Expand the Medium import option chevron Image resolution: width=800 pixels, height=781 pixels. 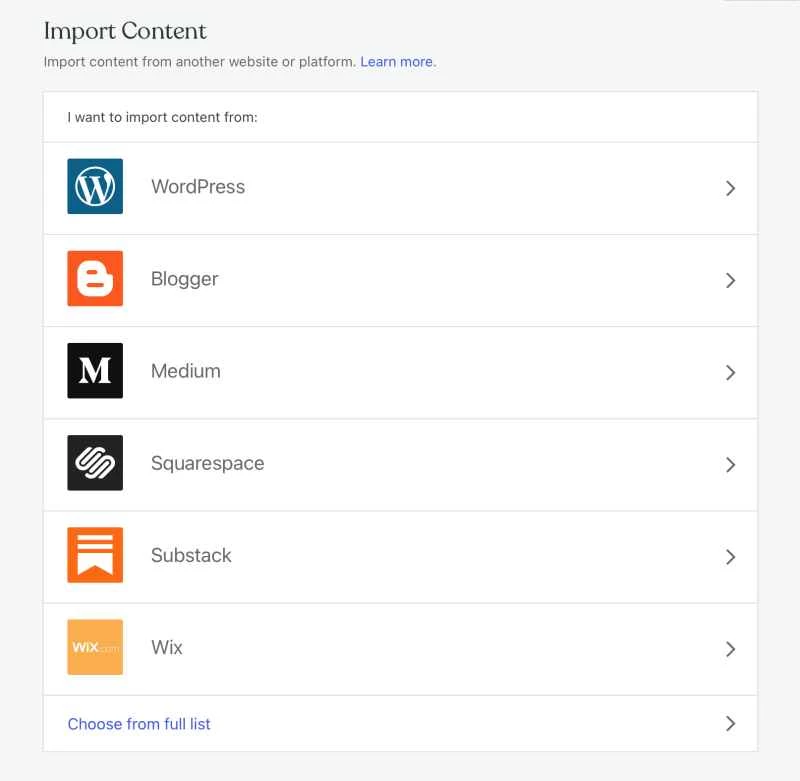point(730,372)
